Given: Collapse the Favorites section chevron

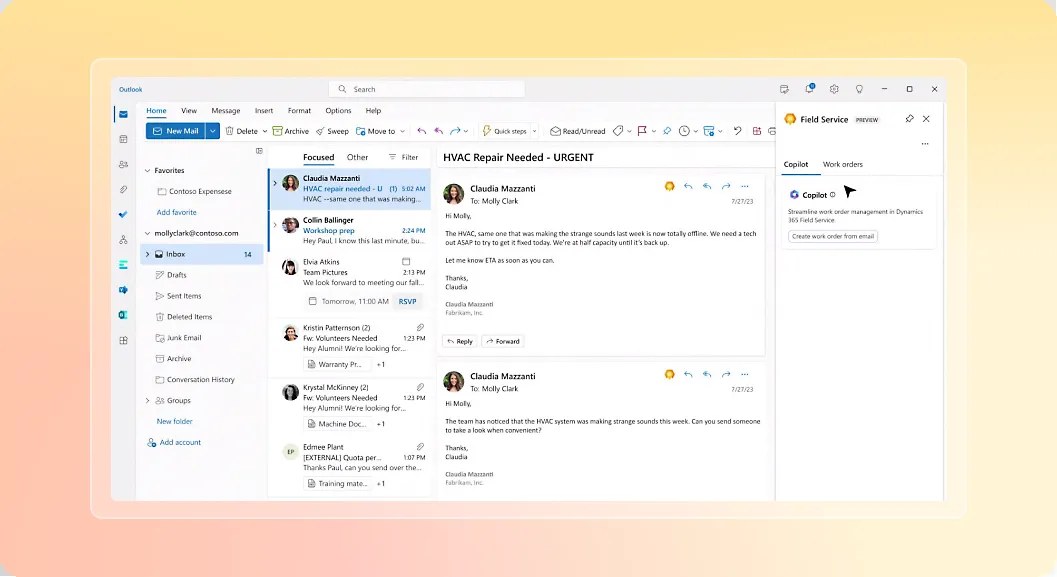Looking at the screenshot, I should (x=148, y=171).
